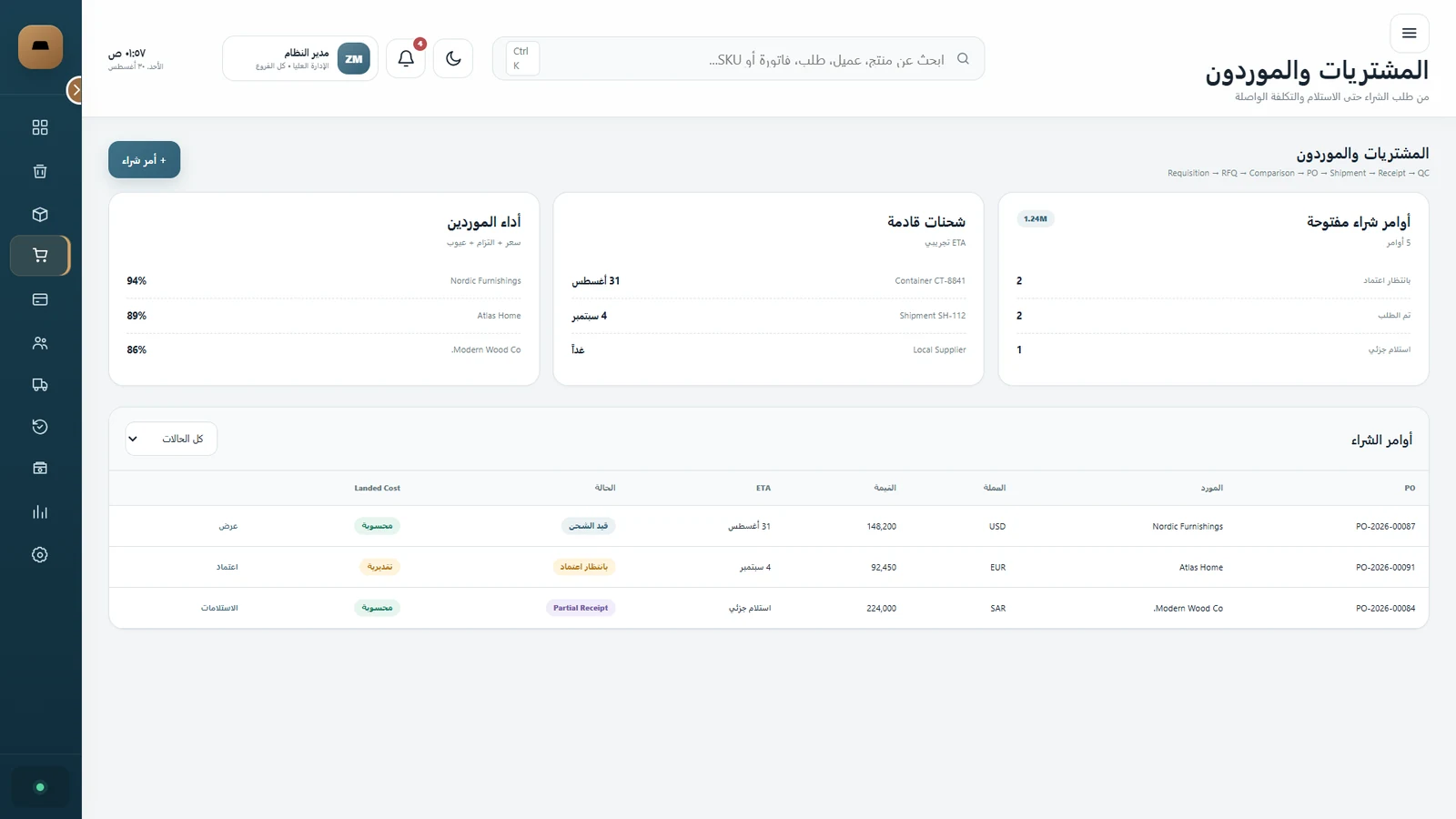This screenshot has height=819, width=1456.
Task: Click PO-2026-00084 order number
Action: (1385, 608)
